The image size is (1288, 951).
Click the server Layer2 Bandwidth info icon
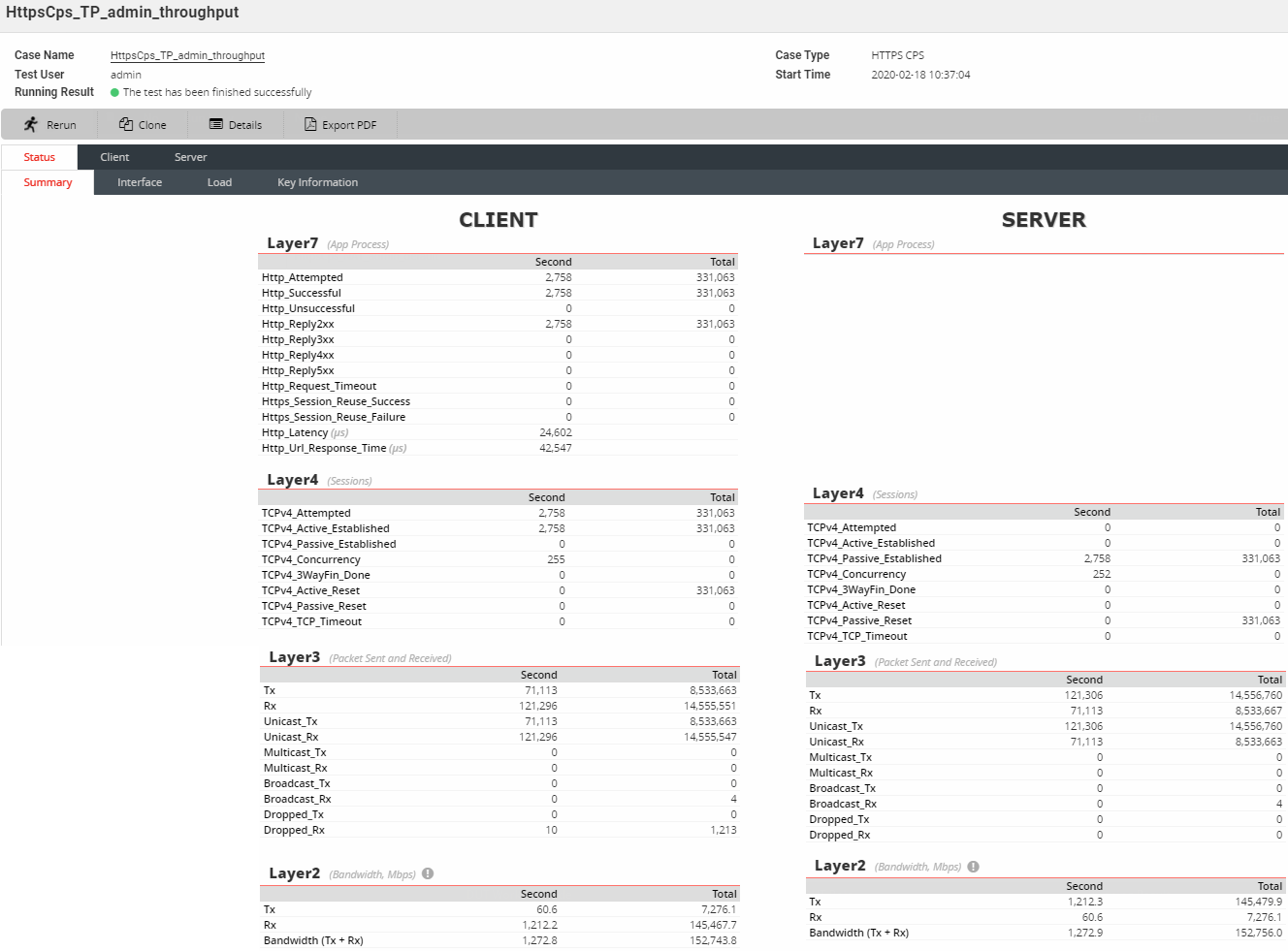tap(973, 865)
